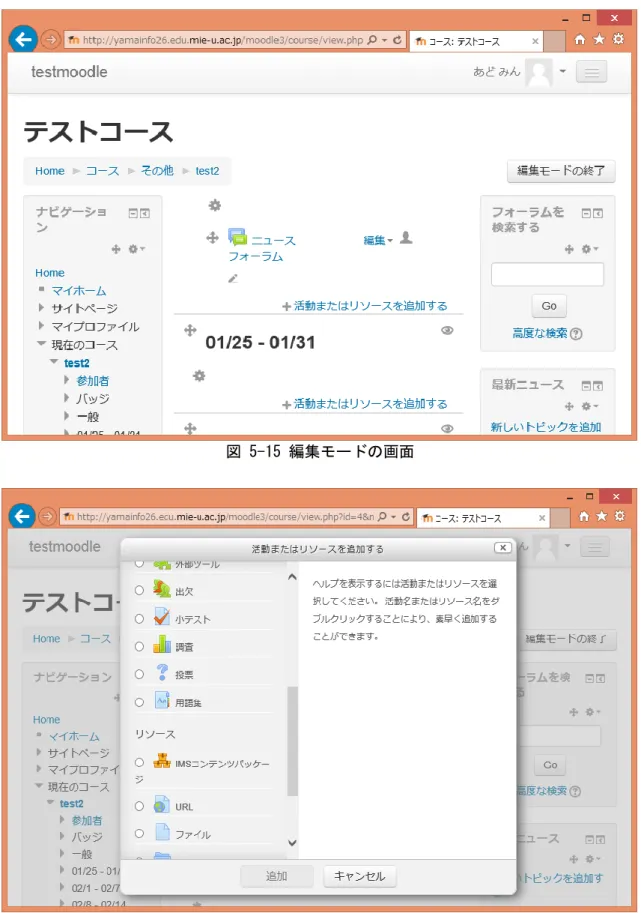The height and width of the screenshot is (913, 641).
Task: Click the コース breadcrumb in the Figure 5-15 window
Action: coord(102,171)
